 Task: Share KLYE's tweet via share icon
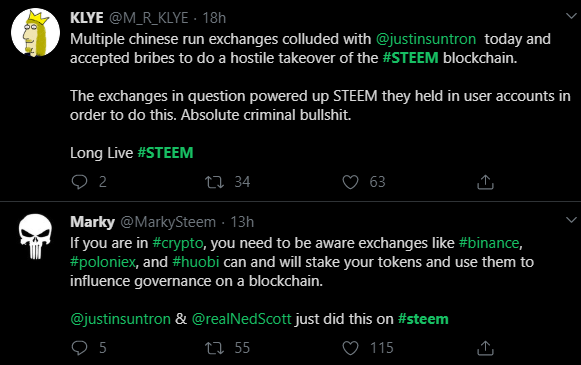click(485, 182)
